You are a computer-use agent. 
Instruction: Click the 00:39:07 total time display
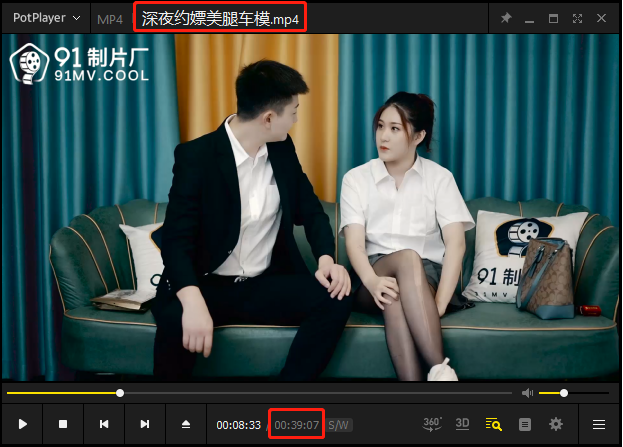click(297, 425)
